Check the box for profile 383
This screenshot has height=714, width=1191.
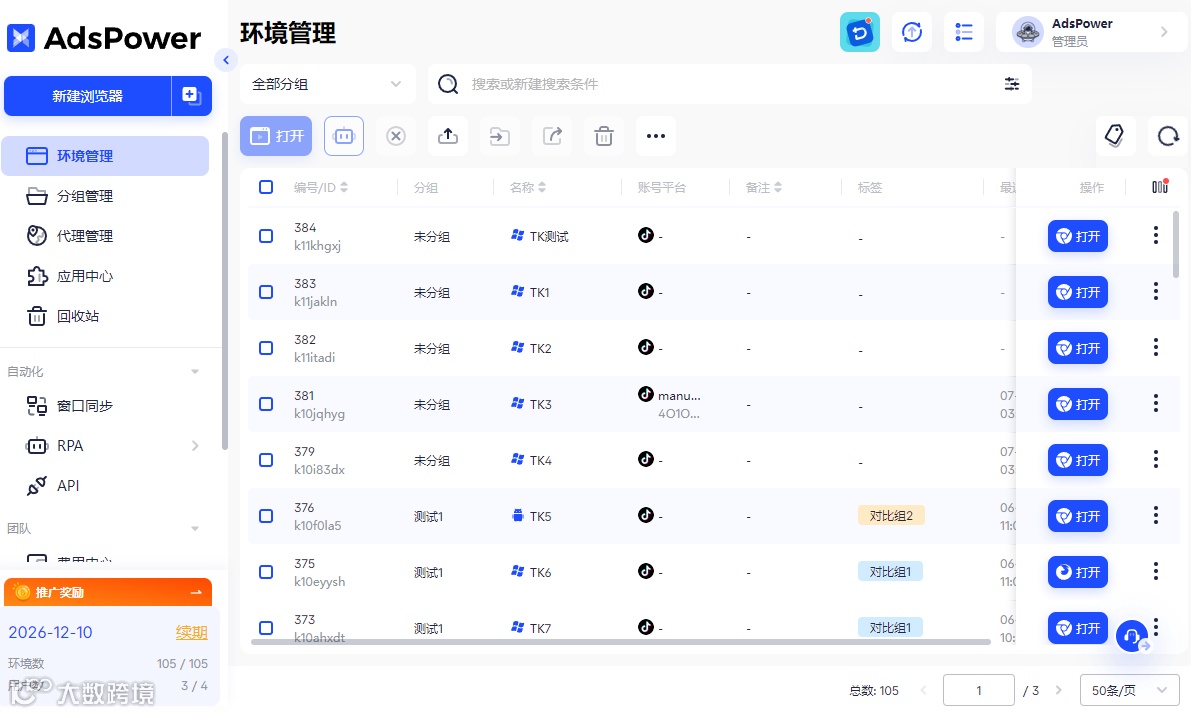[266, 292]
